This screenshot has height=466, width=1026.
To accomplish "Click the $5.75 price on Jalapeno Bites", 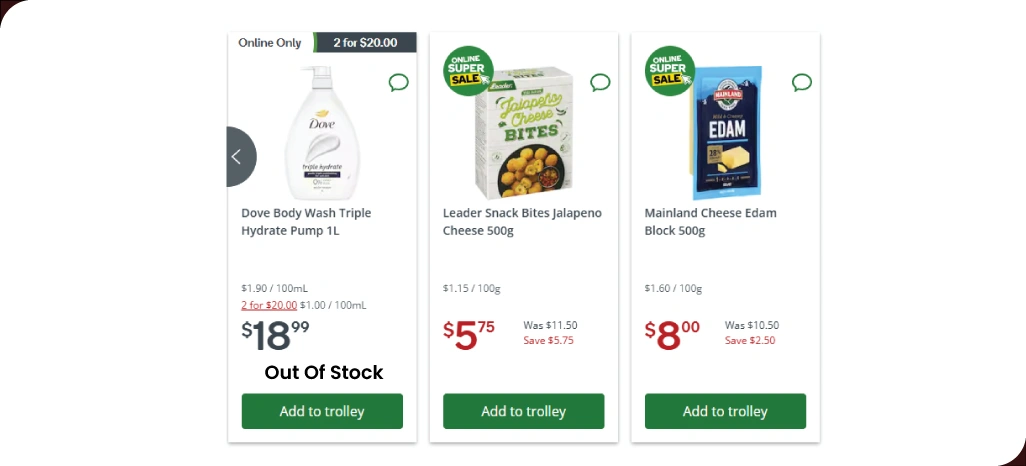I will coord(469,335).
